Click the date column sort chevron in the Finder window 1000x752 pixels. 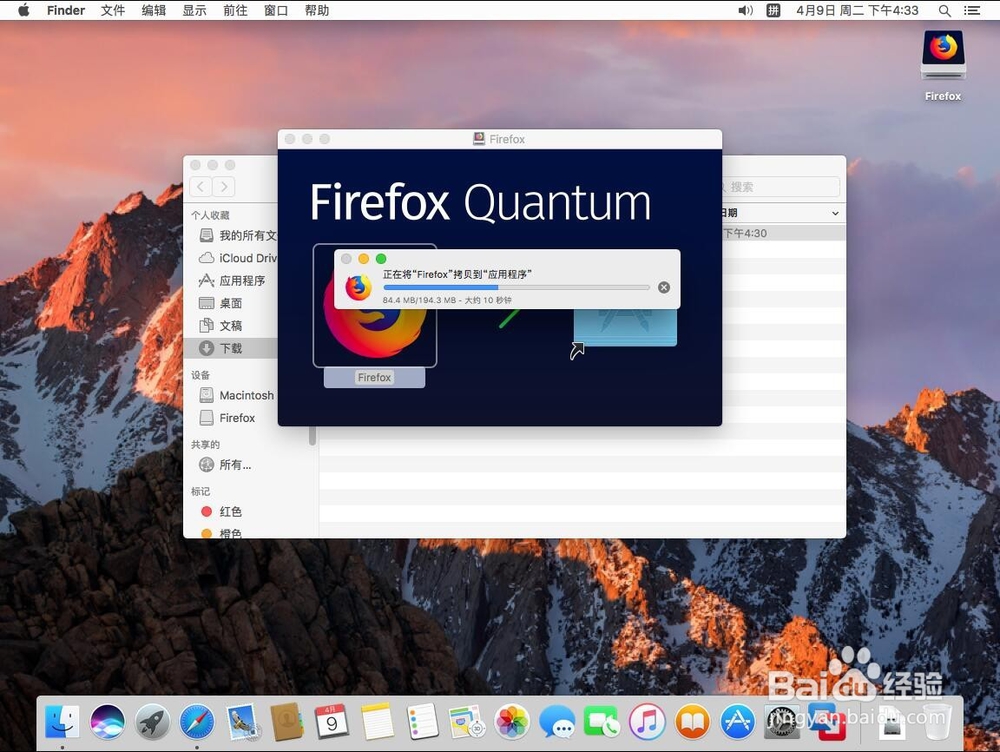pyautogui.click(x=835, y=213)
